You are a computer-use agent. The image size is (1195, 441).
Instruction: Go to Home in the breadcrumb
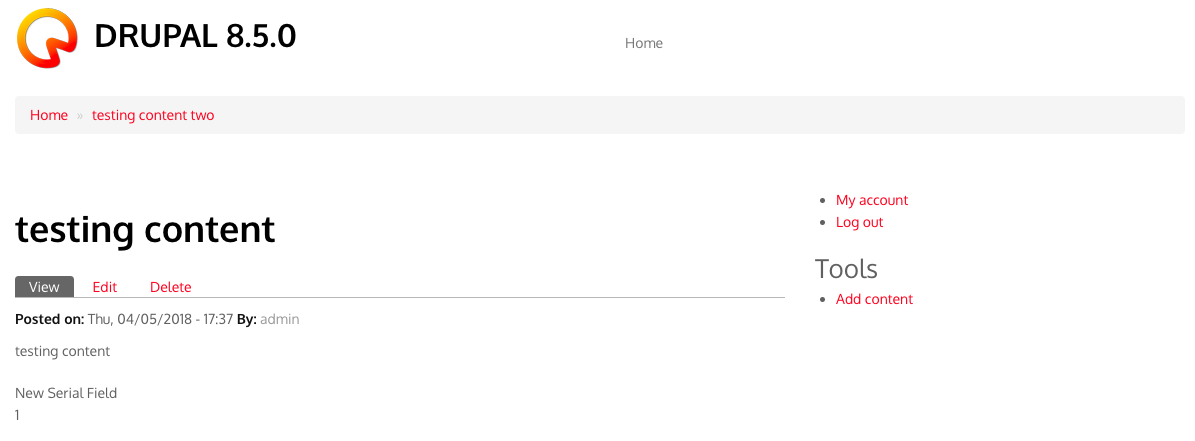coord(49,115)
